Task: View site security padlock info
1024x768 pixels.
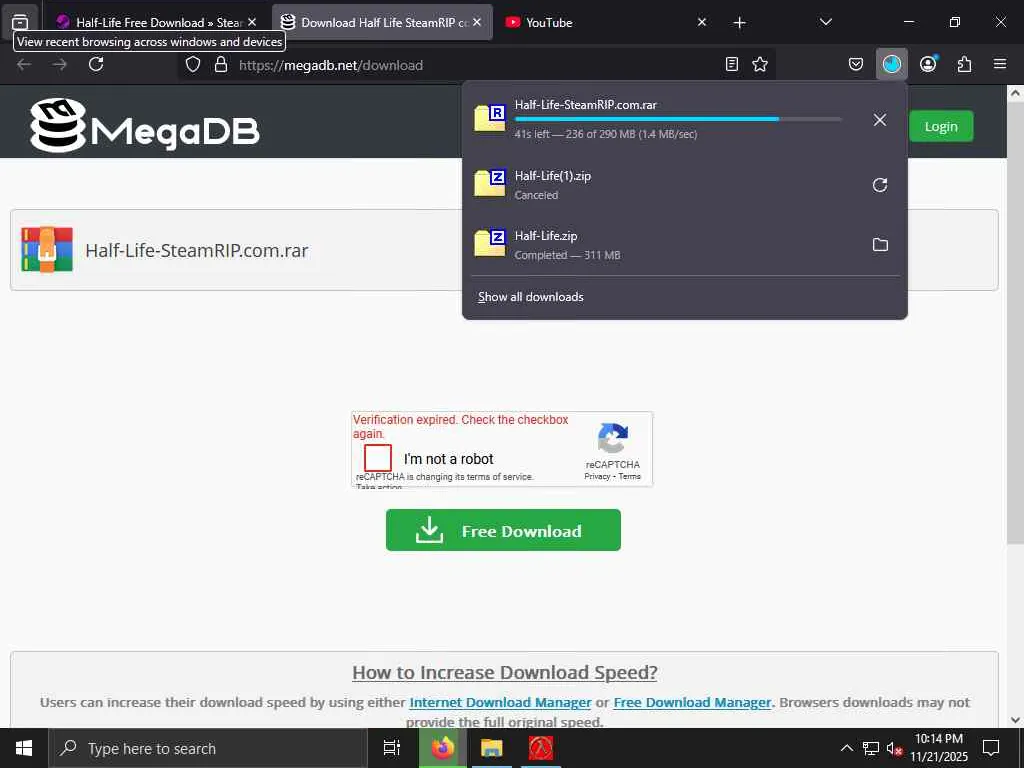Action: (x=221, y=65)
